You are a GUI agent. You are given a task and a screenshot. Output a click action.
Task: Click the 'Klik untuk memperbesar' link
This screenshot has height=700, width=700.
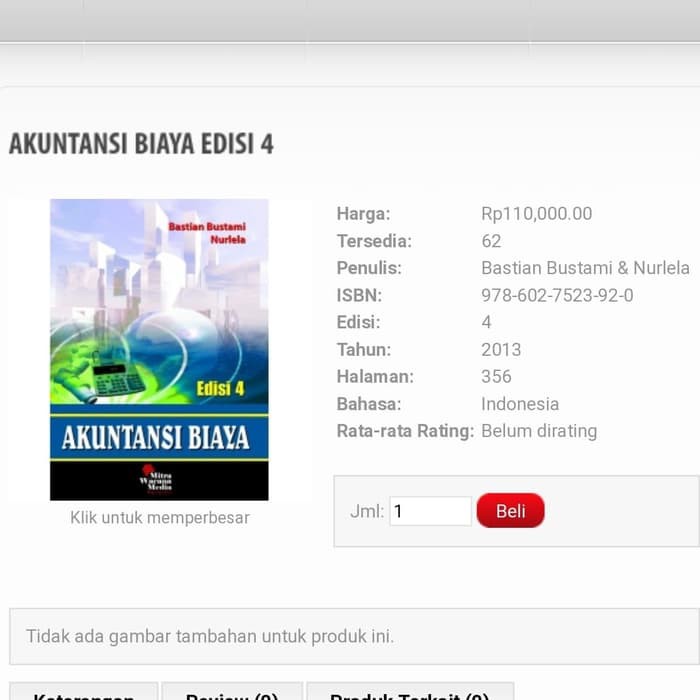159,518
